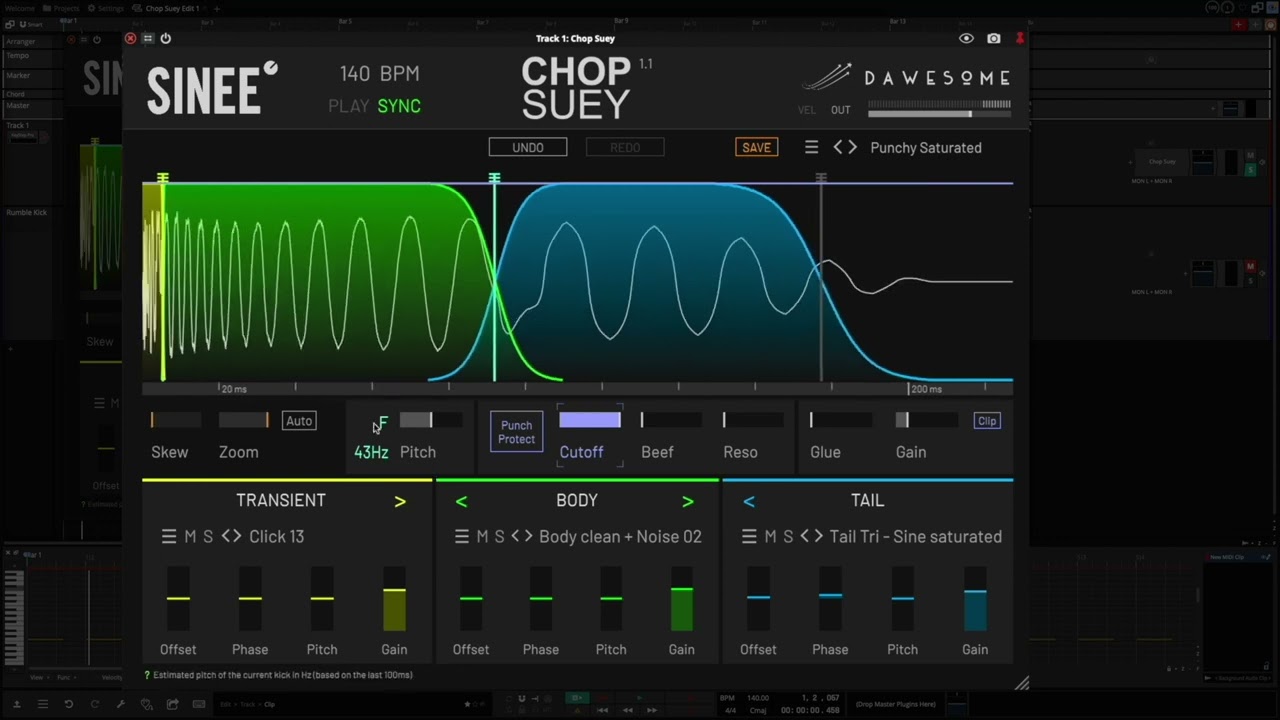Adjust the Cutoff slider

click(x=590, y=420)
